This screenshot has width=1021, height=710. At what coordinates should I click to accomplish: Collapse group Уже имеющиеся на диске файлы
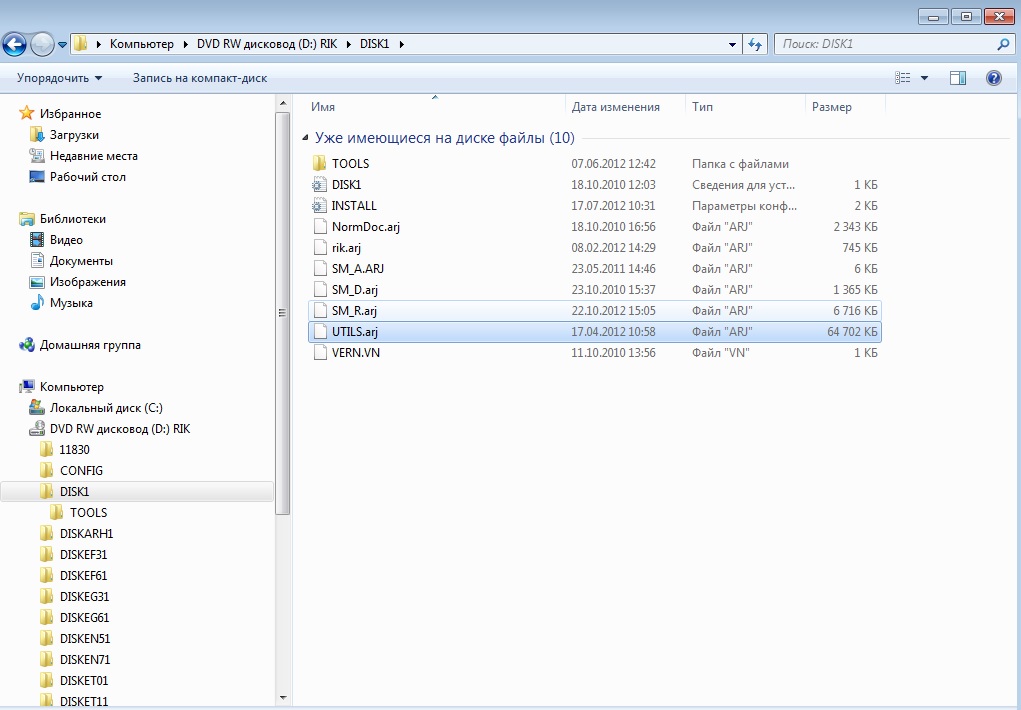(x=305, y=138)
